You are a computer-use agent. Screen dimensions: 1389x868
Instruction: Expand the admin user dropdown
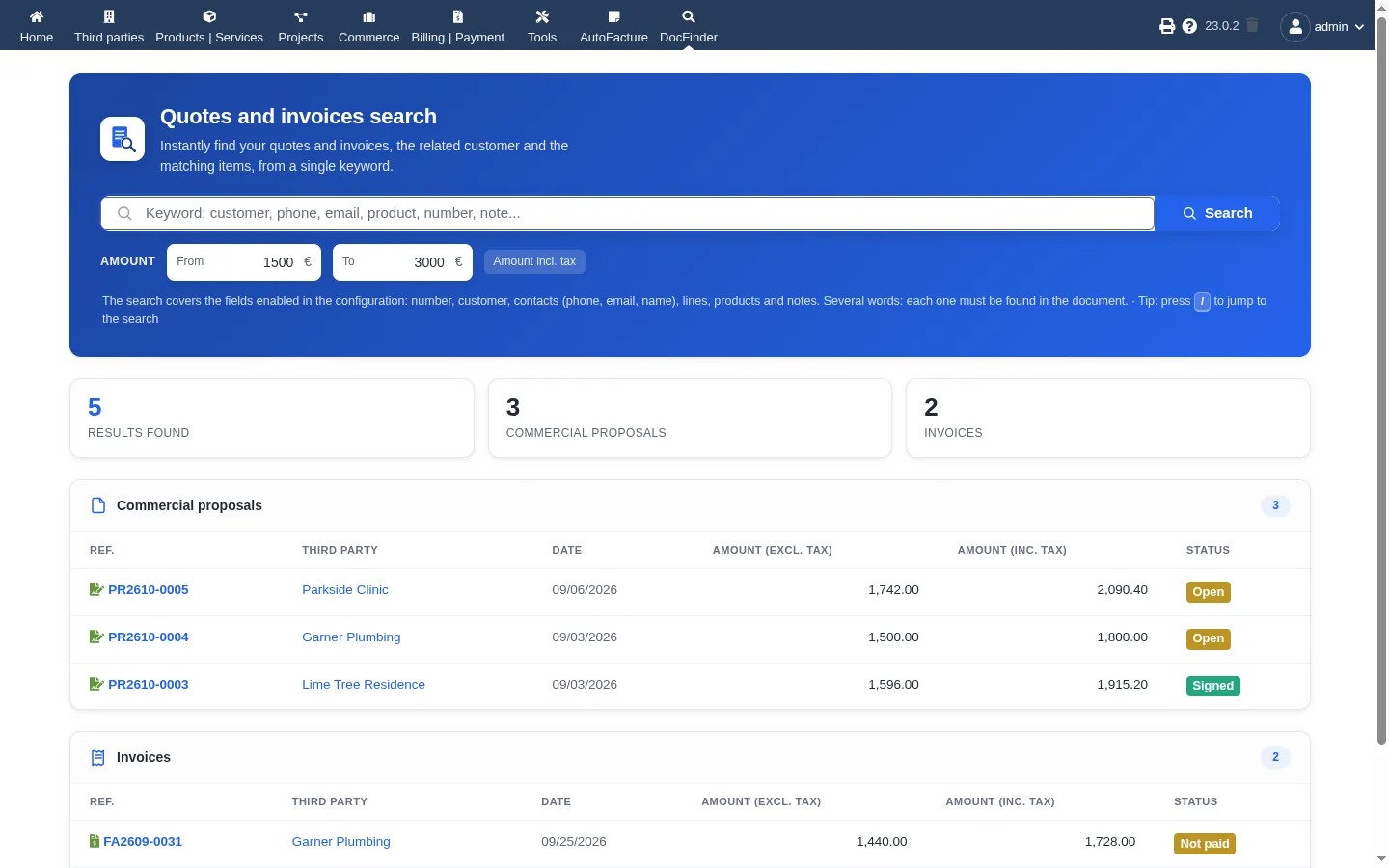1359,27
